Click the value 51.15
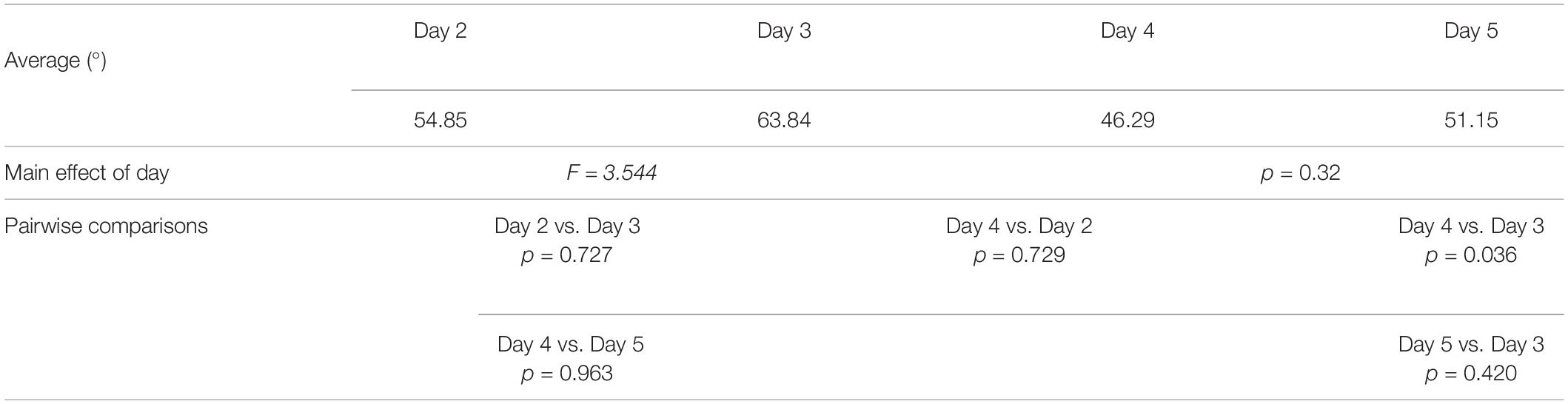 tap(1471, 120)
